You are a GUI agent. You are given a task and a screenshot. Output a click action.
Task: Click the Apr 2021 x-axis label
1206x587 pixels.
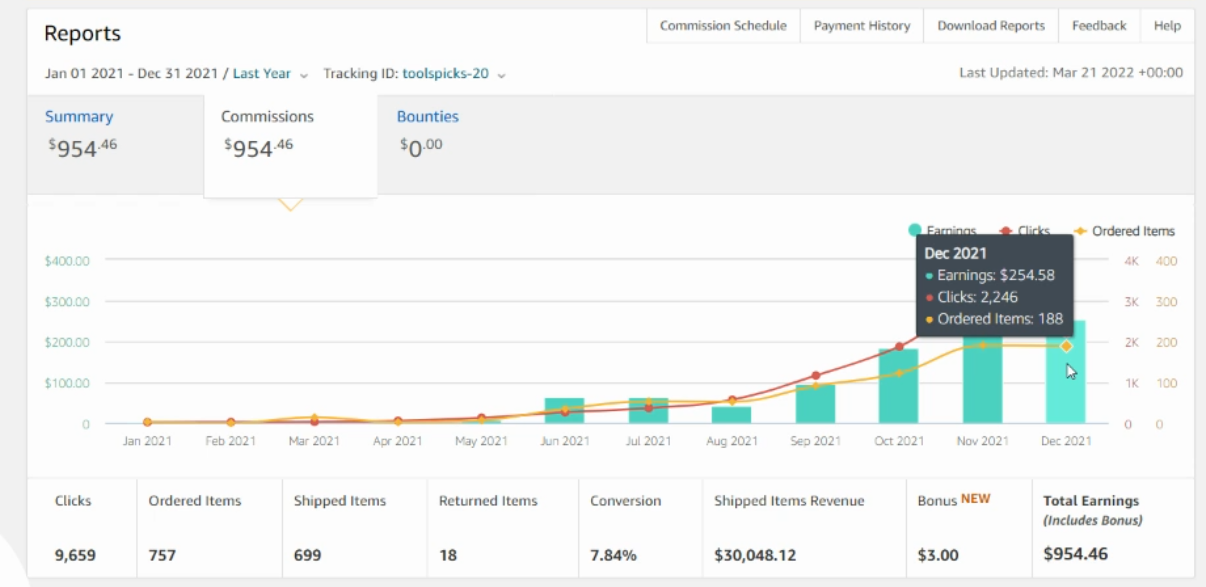coord(398,441)
